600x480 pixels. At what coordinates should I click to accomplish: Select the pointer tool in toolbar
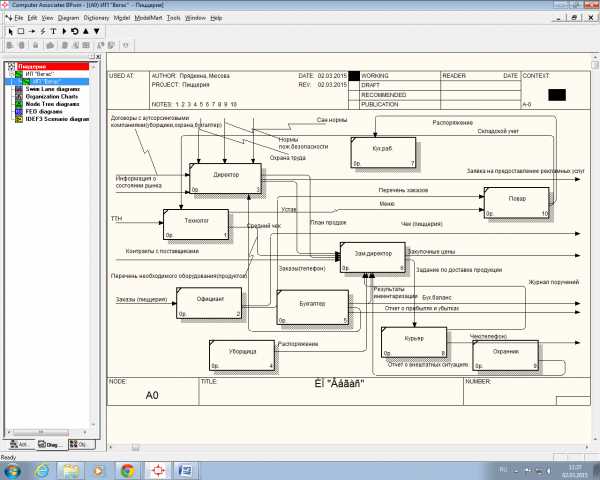[x=9, y=31]
